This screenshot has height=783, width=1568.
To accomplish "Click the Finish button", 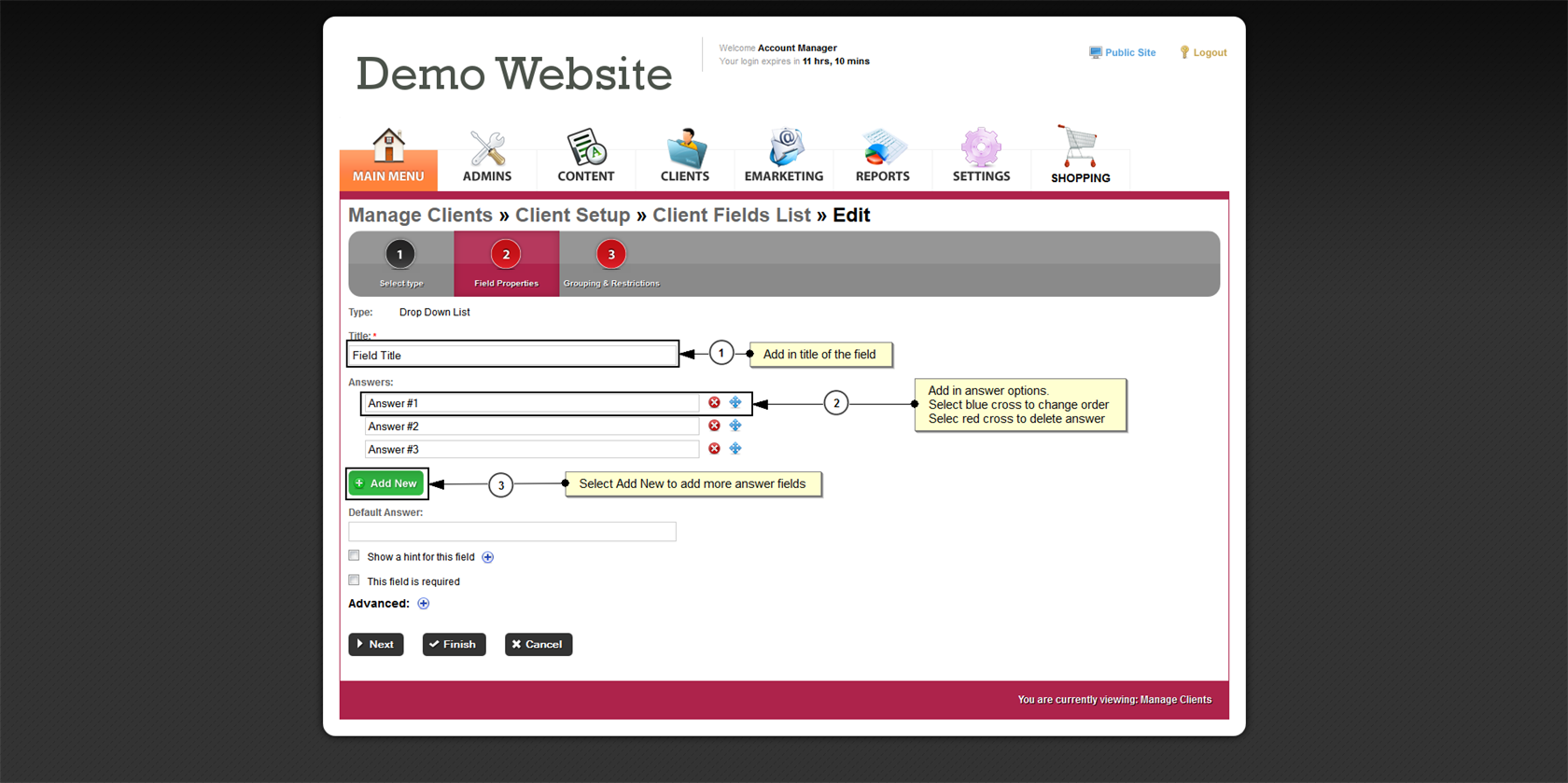I will pyautogui.click(x=454, y=645).
